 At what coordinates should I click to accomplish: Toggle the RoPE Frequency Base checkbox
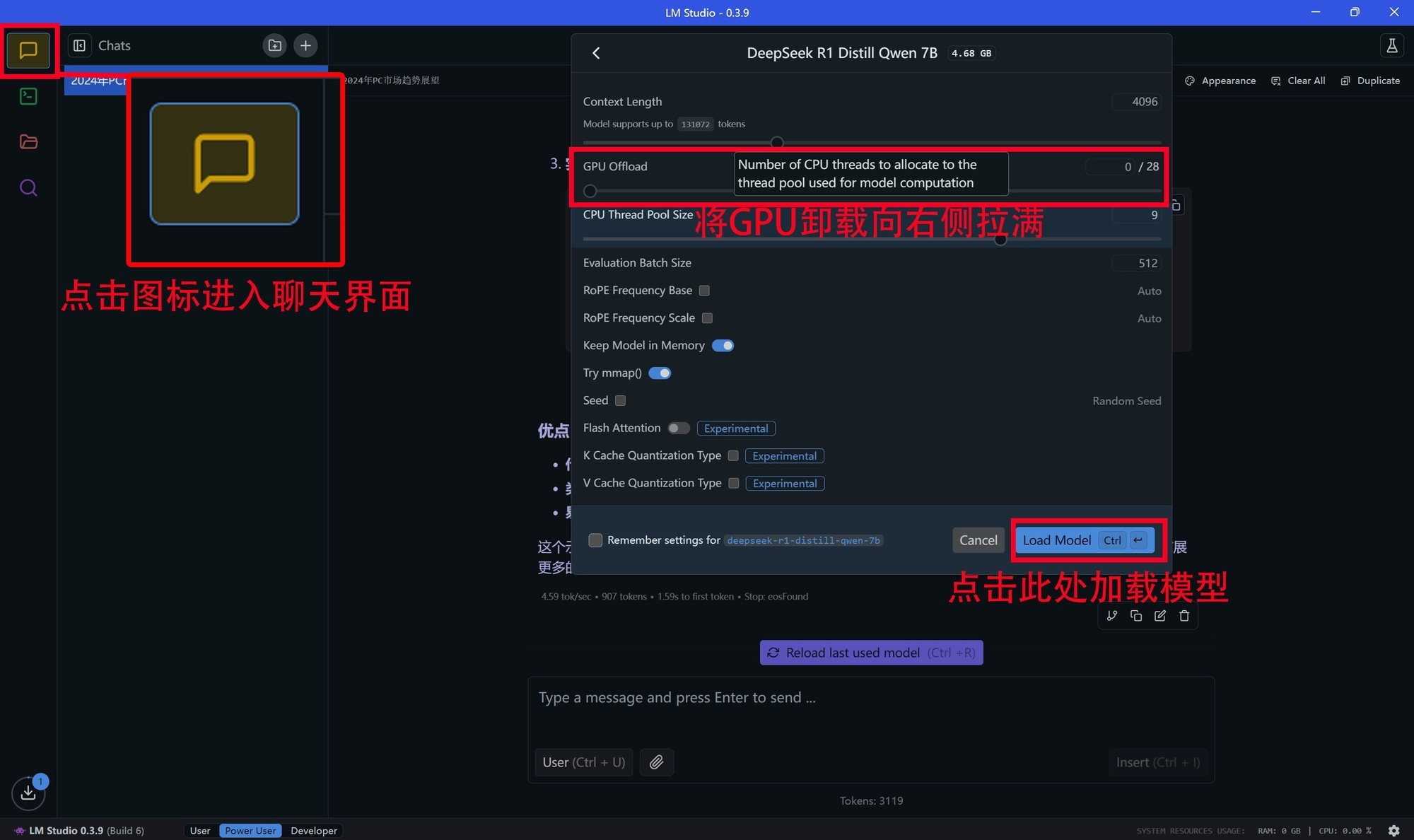click(x=704, y=291)
